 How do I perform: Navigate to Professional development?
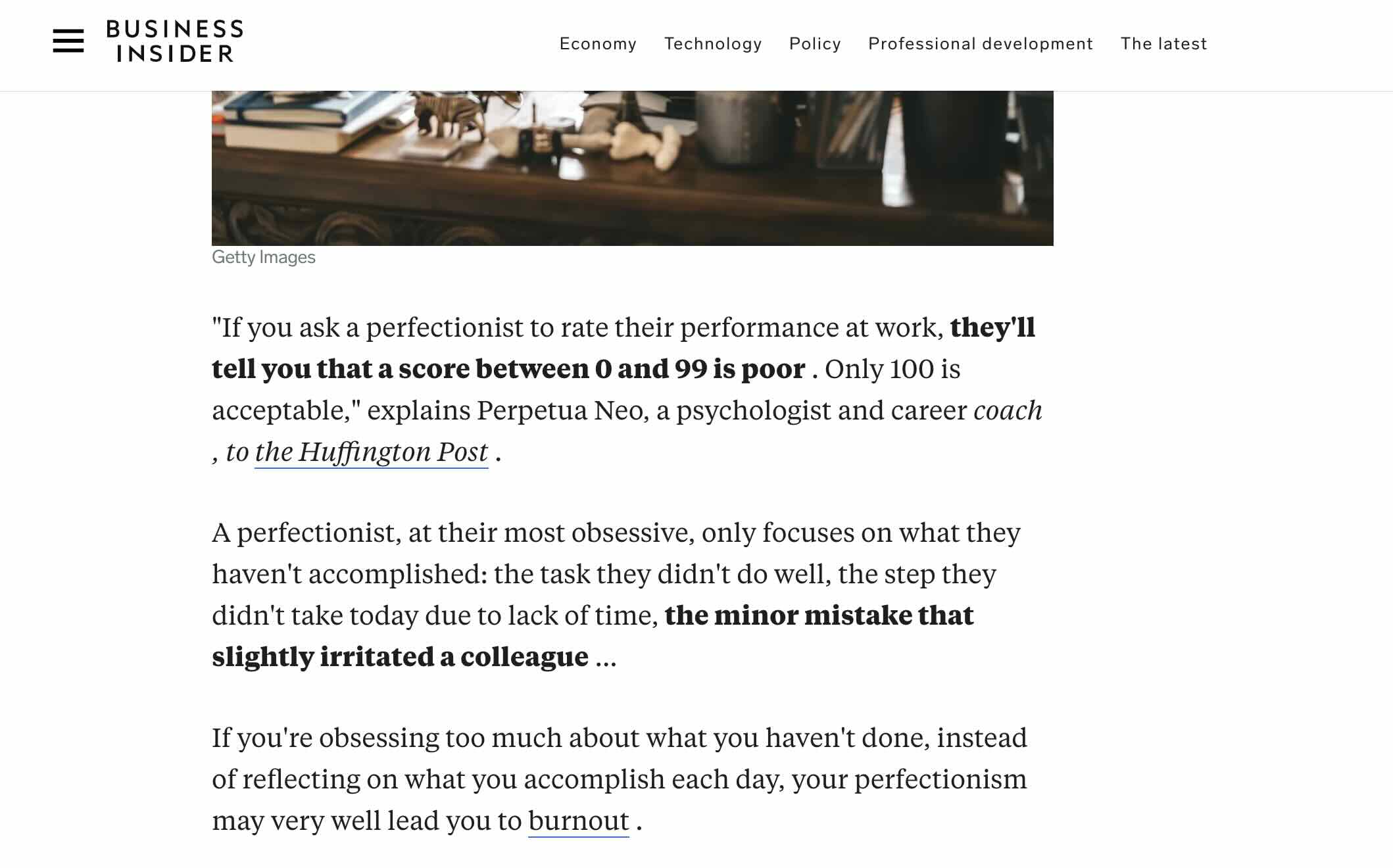(981, 44)
